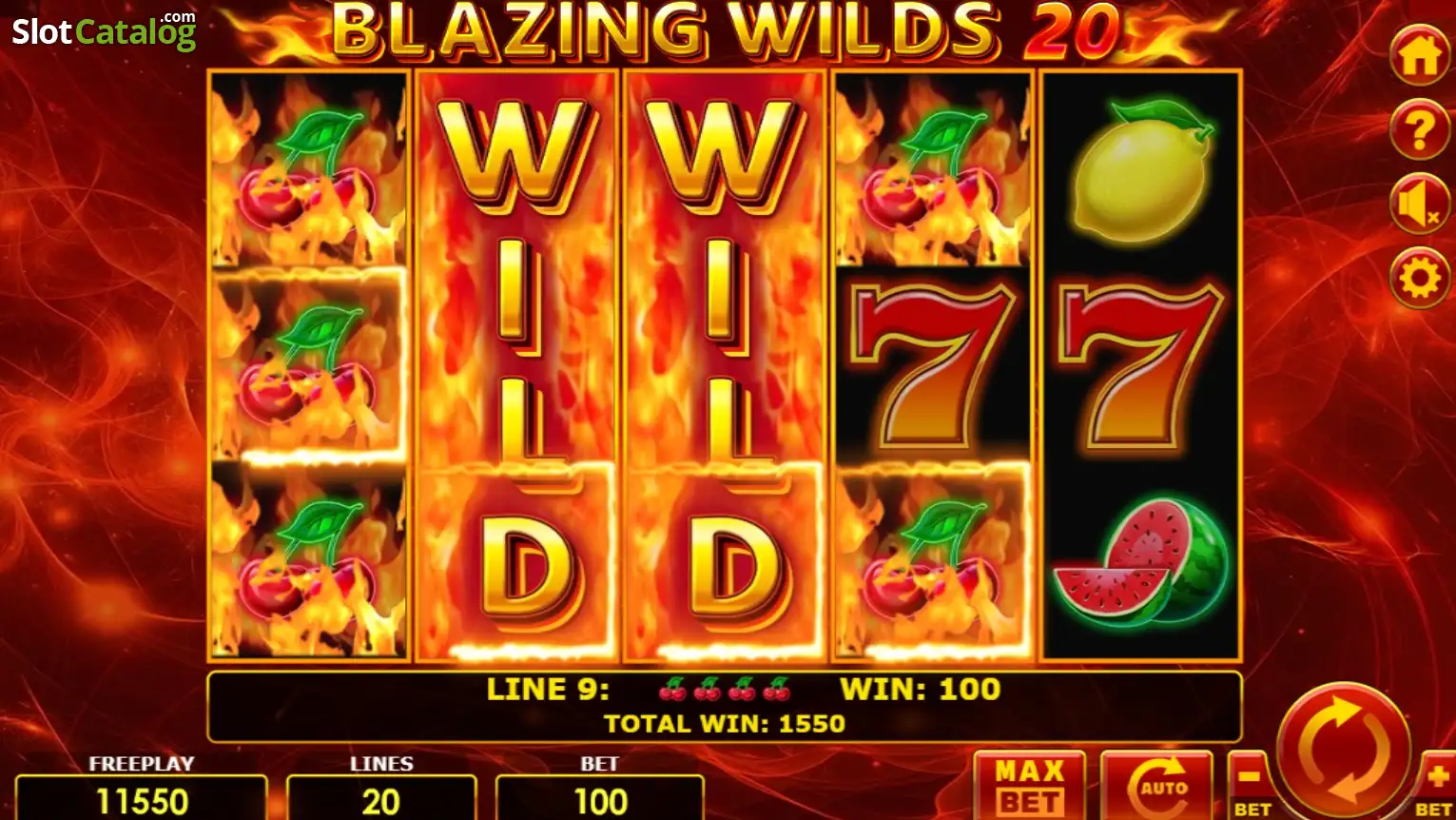This screenshot has width=1456, height=820.
Task: Click the top cherry symbol on first reel
Action: [x=308, y=170]
